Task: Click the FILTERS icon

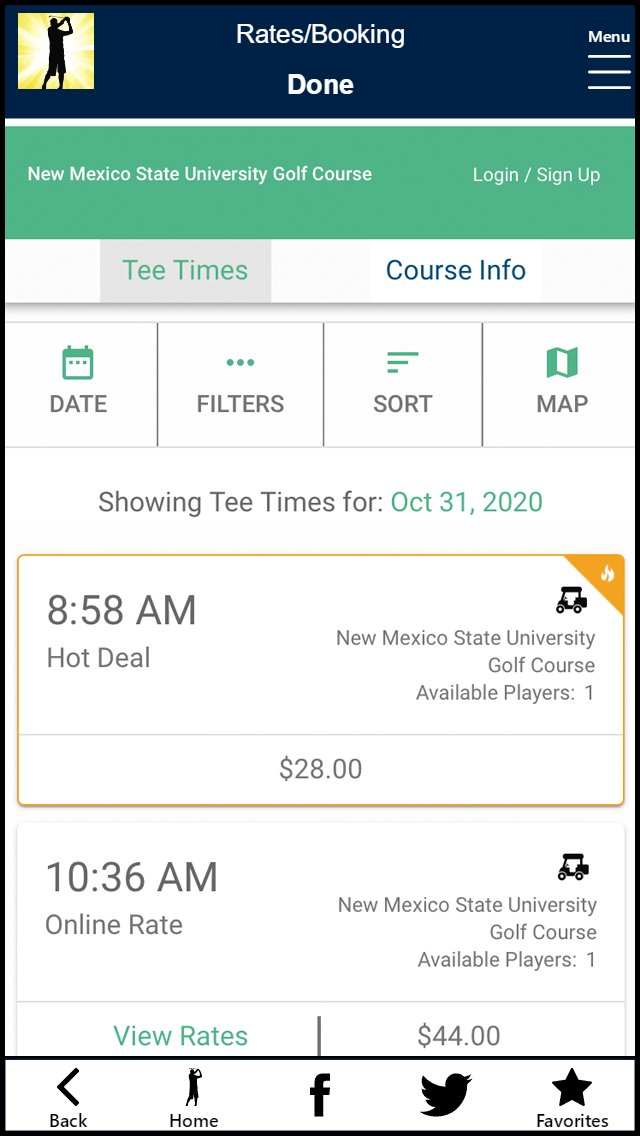Action: pos(240,362)
